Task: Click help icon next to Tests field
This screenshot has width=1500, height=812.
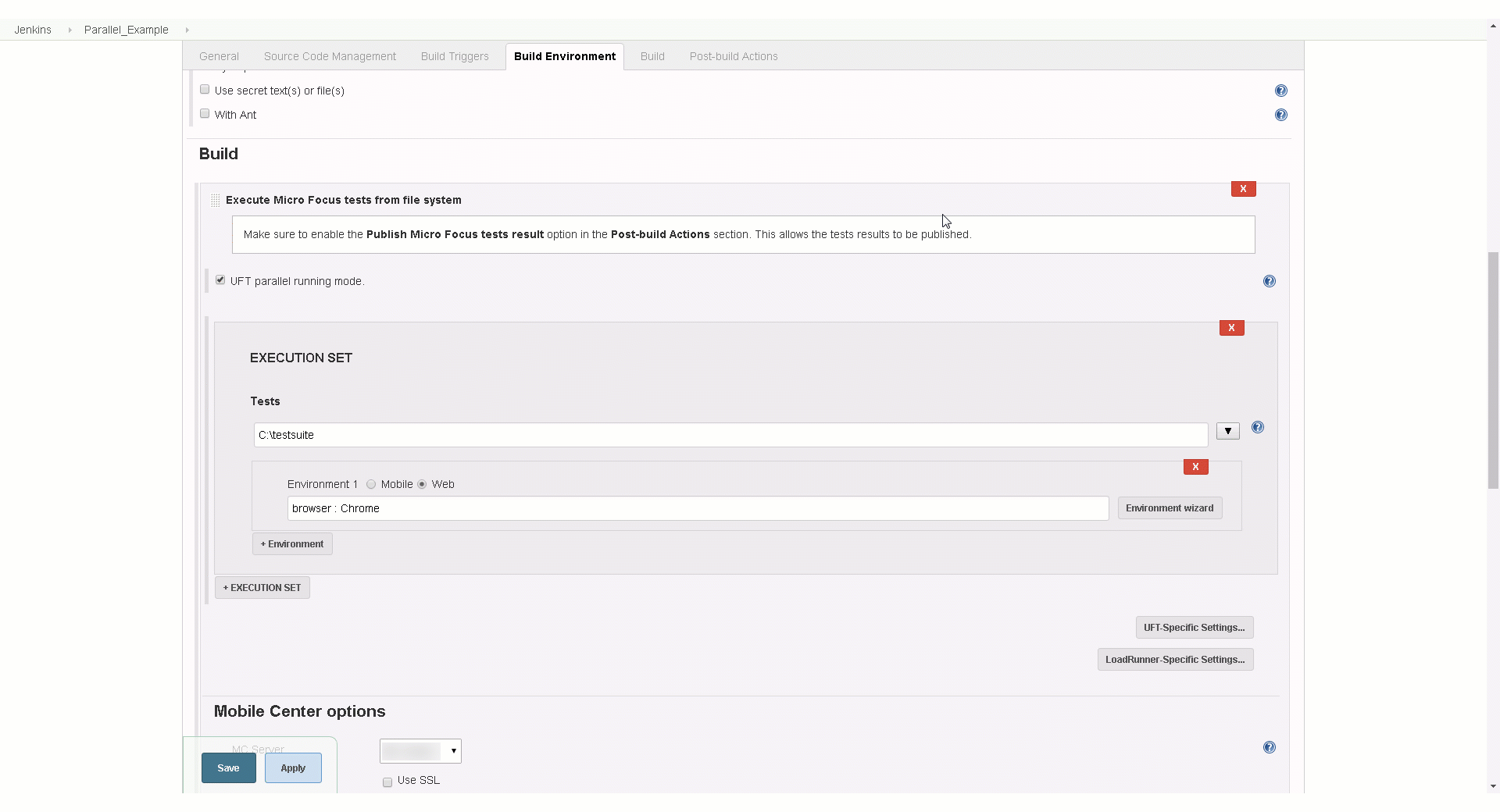Action: 1257,427
